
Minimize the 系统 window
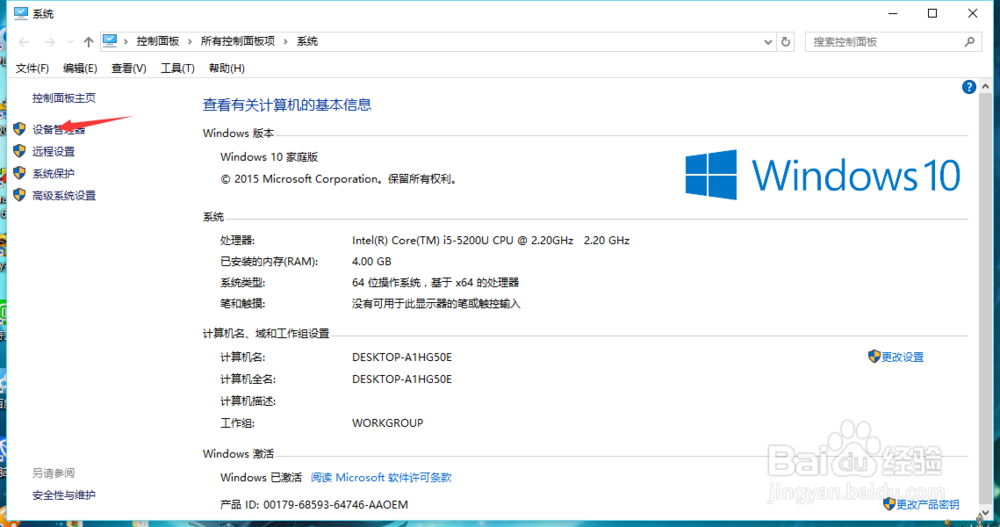coord(893,13)
